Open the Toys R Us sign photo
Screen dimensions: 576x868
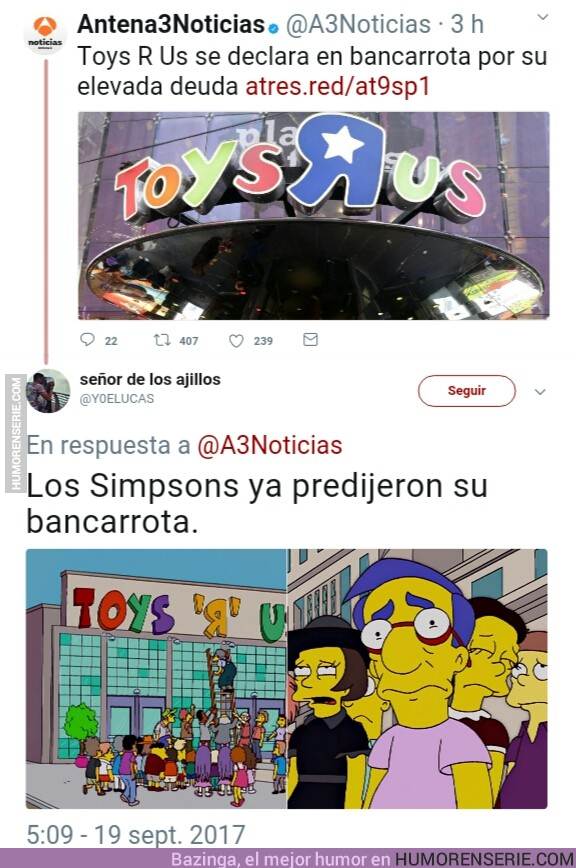(314, 215)
